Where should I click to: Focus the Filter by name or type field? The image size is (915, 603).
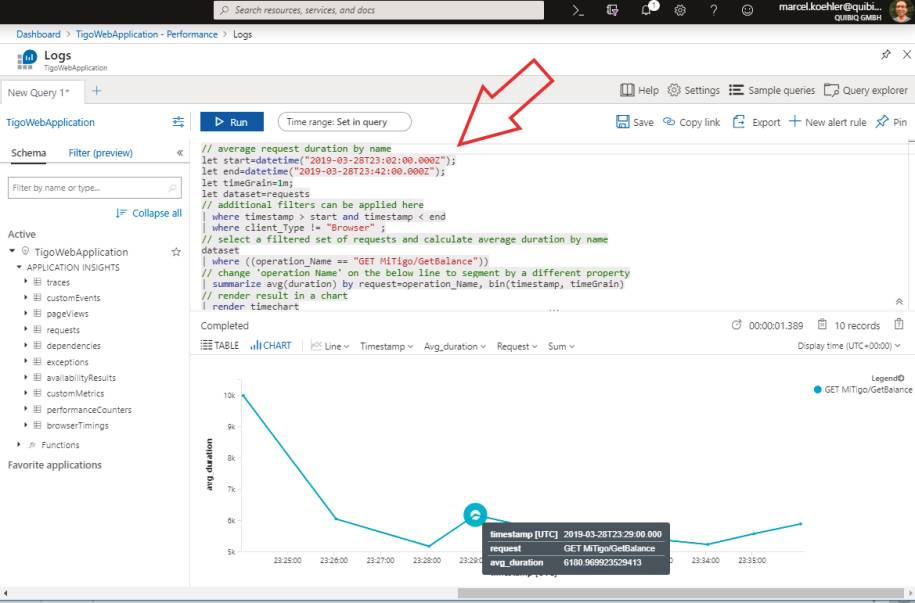pyautogui.click(x=95, y=188)
